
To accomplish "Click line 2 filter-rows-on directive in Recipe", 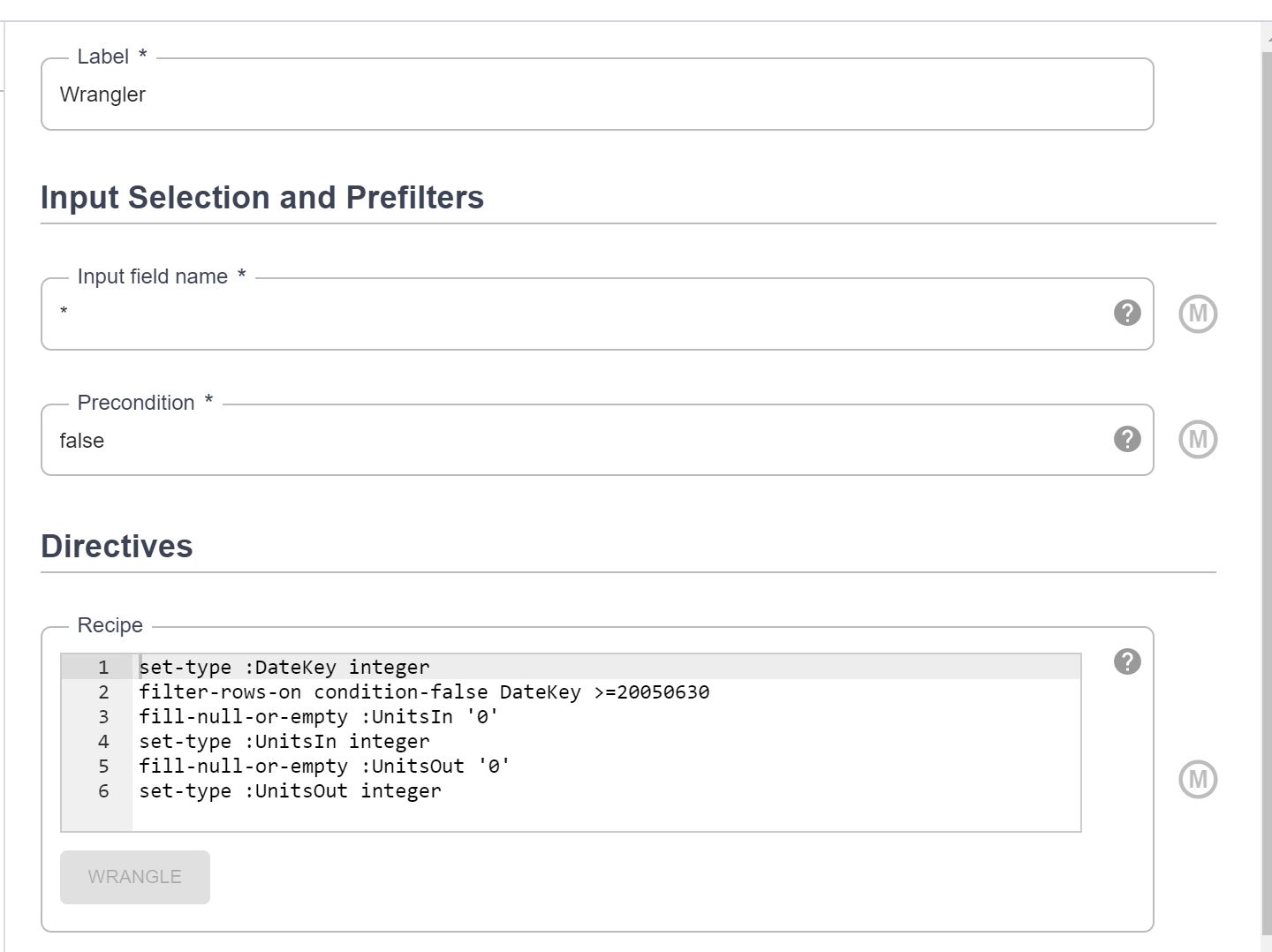I will 424,691.
